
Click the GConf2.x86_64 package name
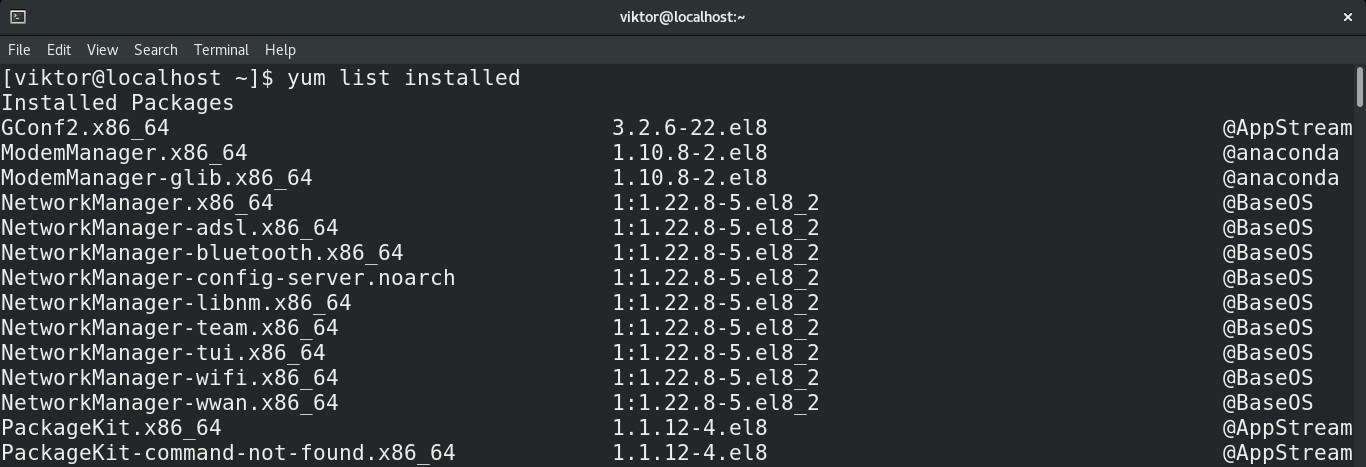point(85,128)
